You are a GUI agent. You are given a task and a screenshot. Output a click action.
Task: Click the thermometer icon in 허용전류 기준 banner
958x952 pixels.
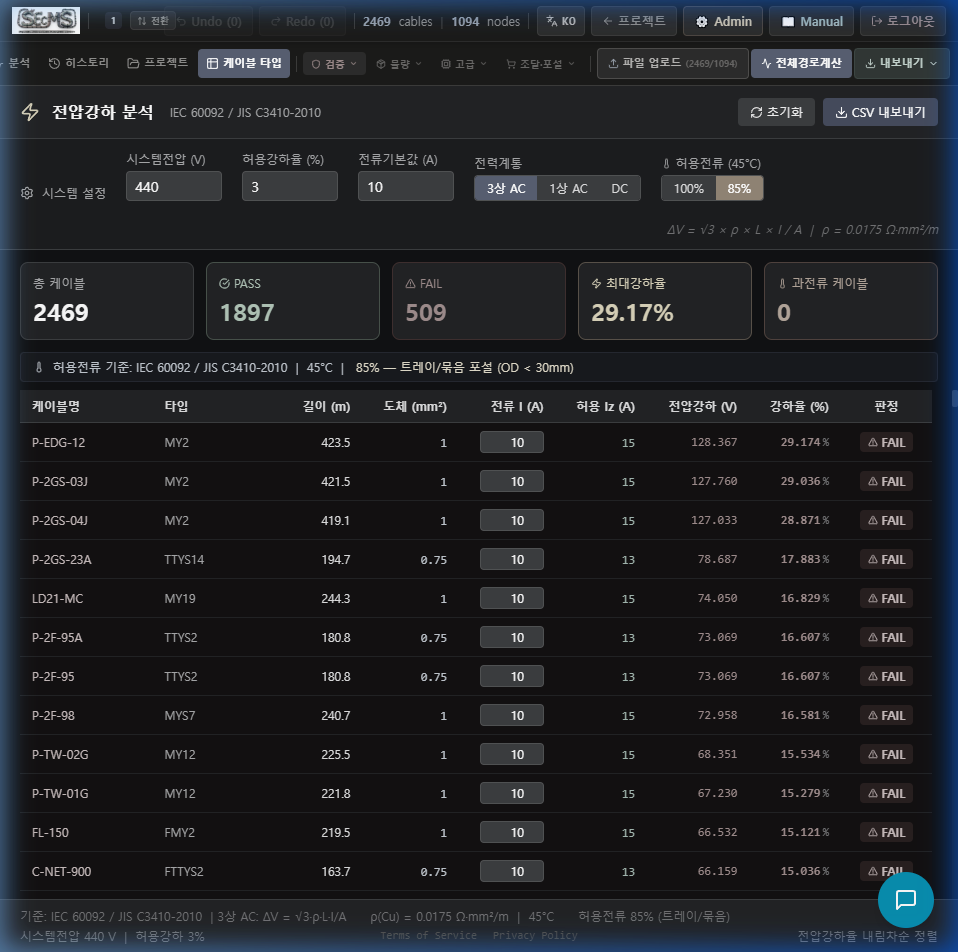[38, 367]
